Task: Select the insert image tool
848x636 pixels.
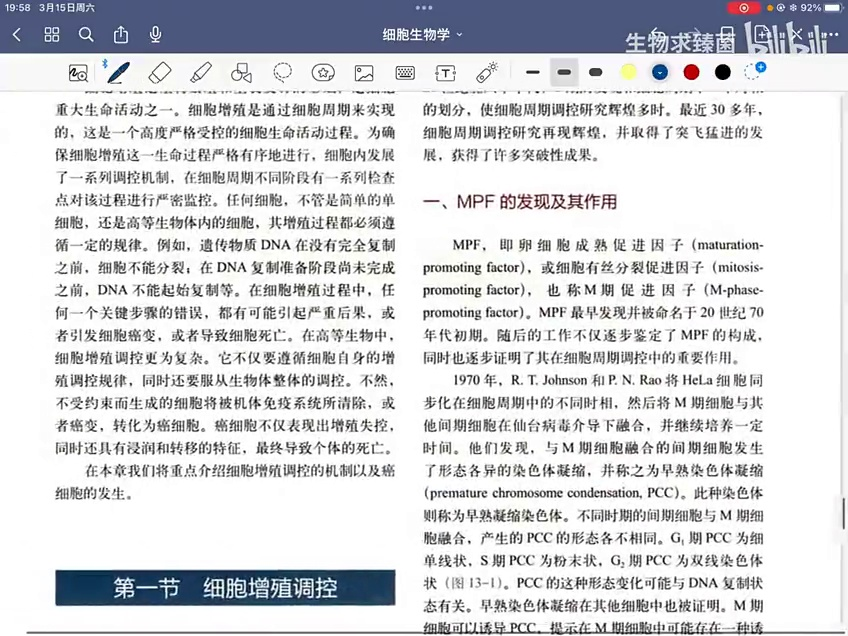Action: pyautogui.click(x=364, y=73)
